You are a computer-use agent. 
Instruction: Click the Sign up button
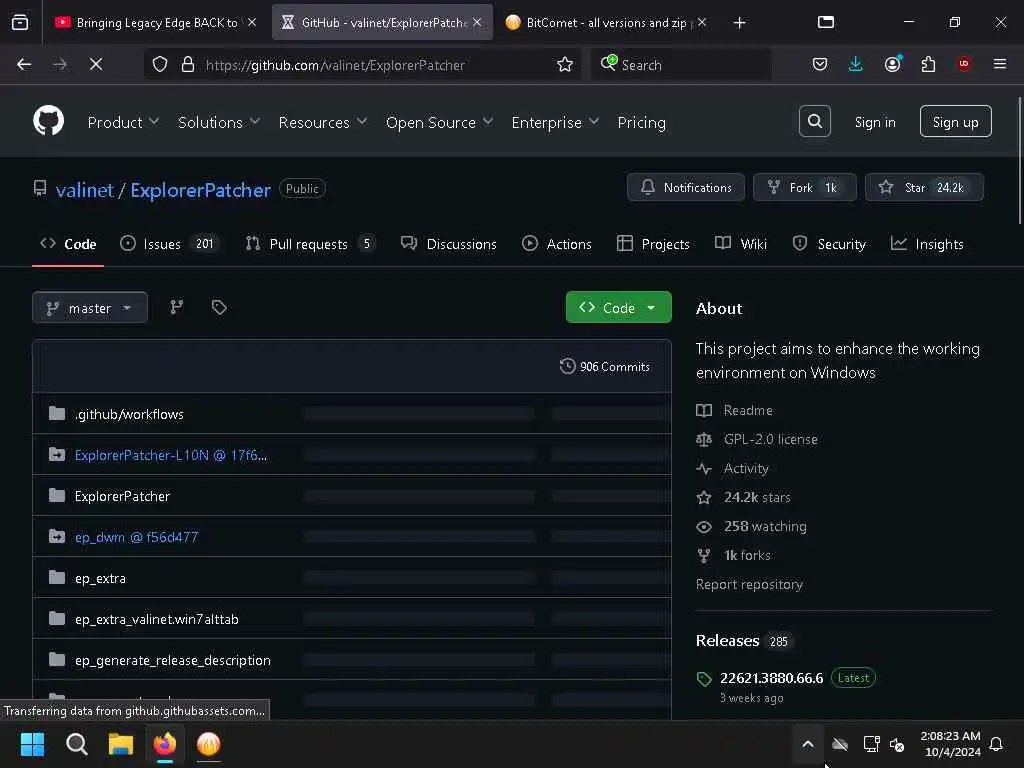point(955,121)
